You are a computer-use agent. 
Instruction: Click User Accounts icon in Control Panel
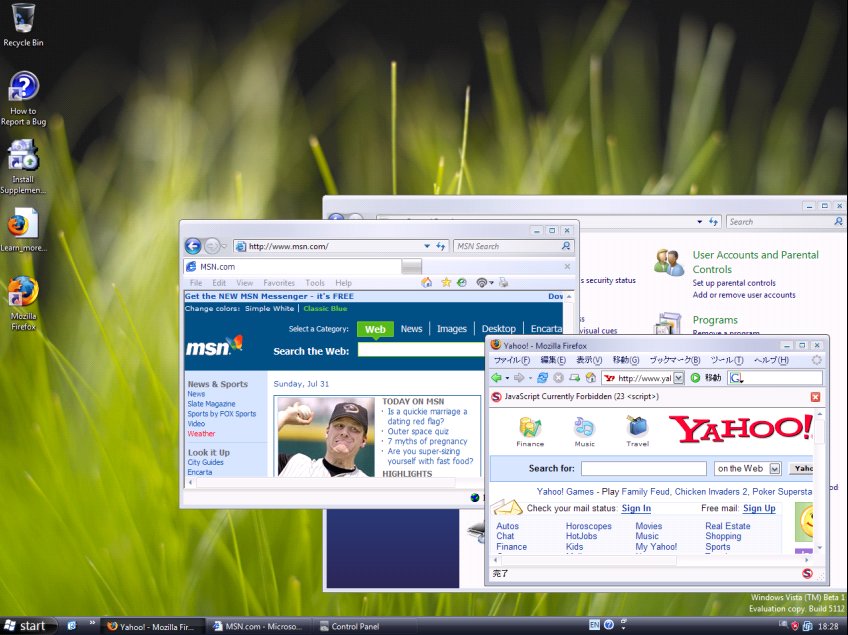[x=669, y=262]
